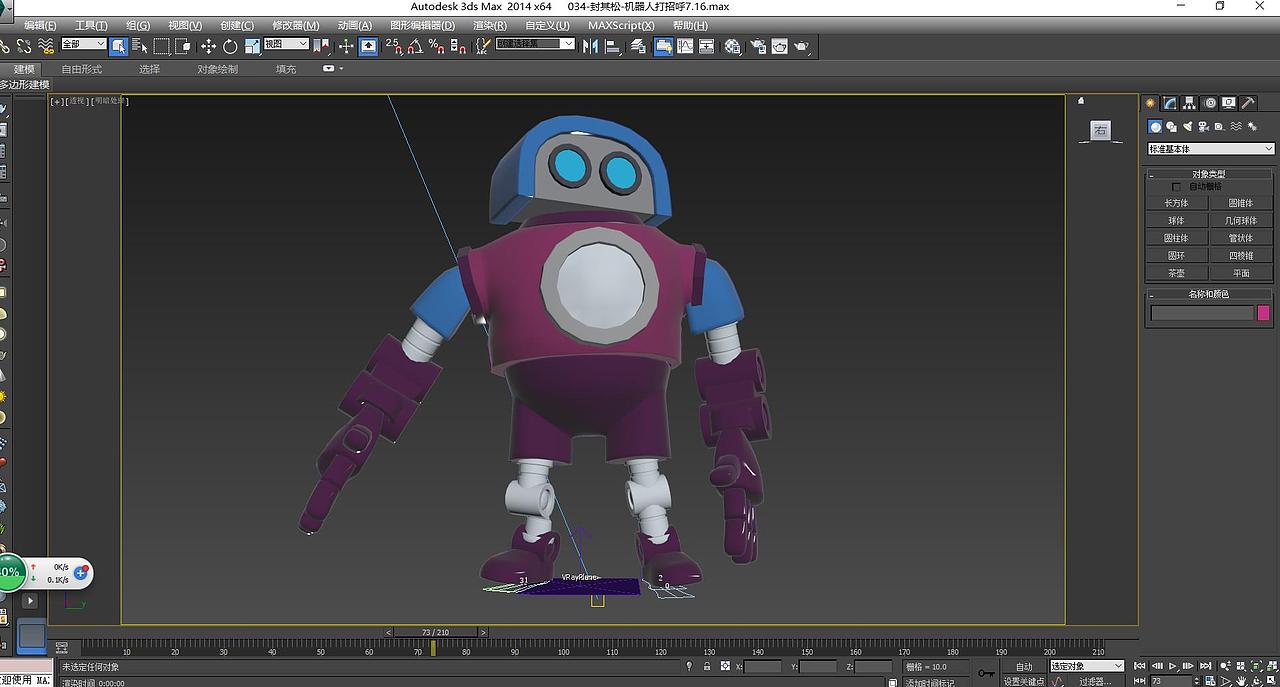Open the Select by Name tool
This screenshot has width=1280, height=687.
(140, 46)
